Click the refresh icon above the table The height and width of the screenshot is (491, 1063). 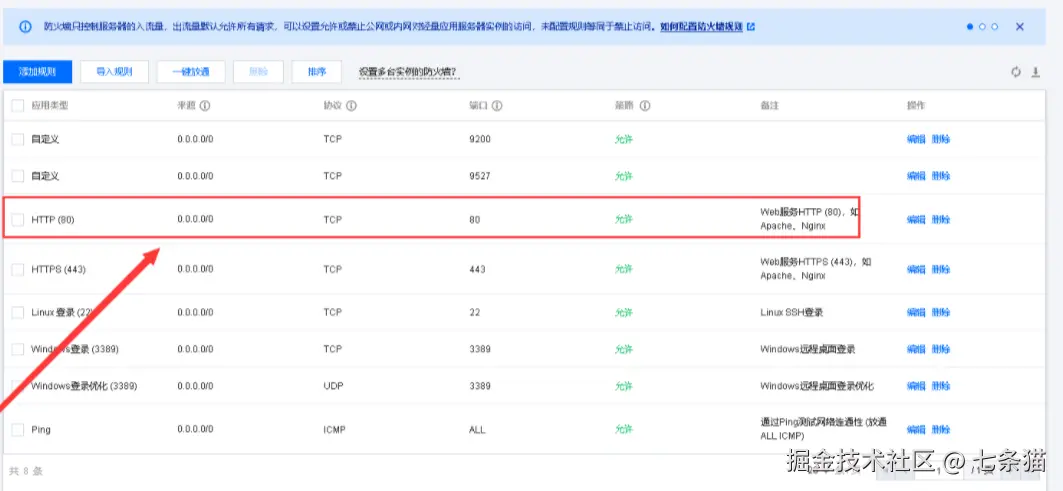pos(1016,72)
